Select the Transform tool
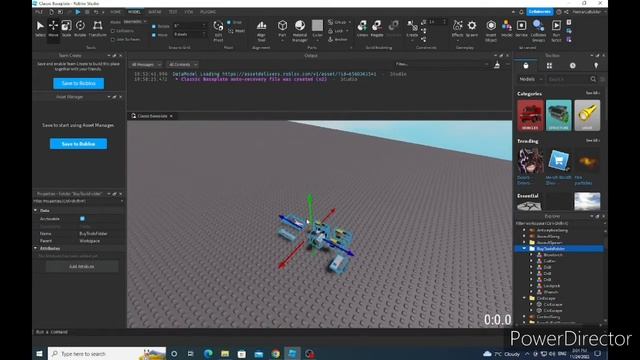 98,29
